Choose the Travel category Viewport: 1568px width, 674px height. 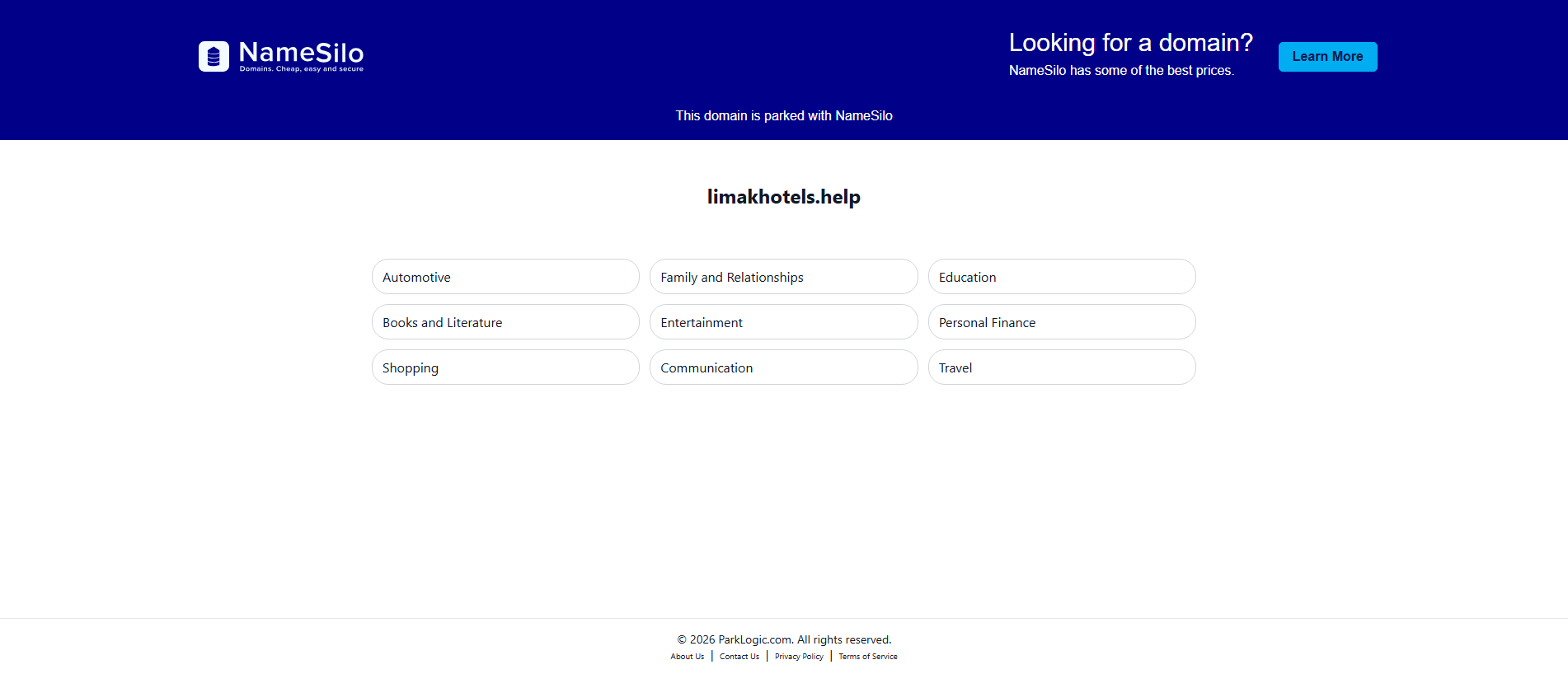[1062, 367]
